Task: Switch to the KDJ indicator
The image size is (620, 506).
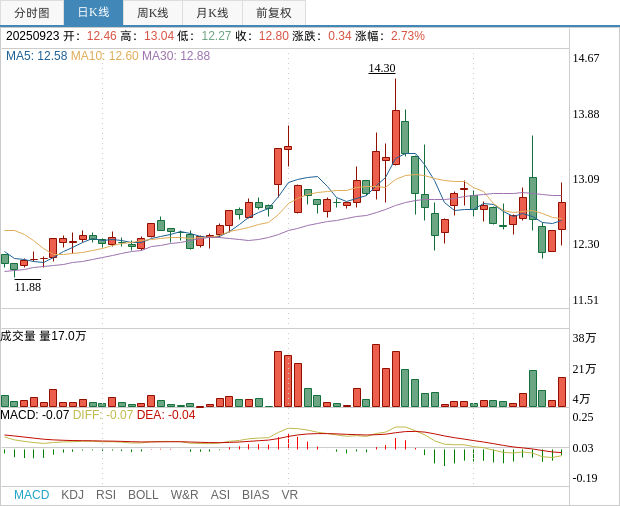Action: point(72,495)
